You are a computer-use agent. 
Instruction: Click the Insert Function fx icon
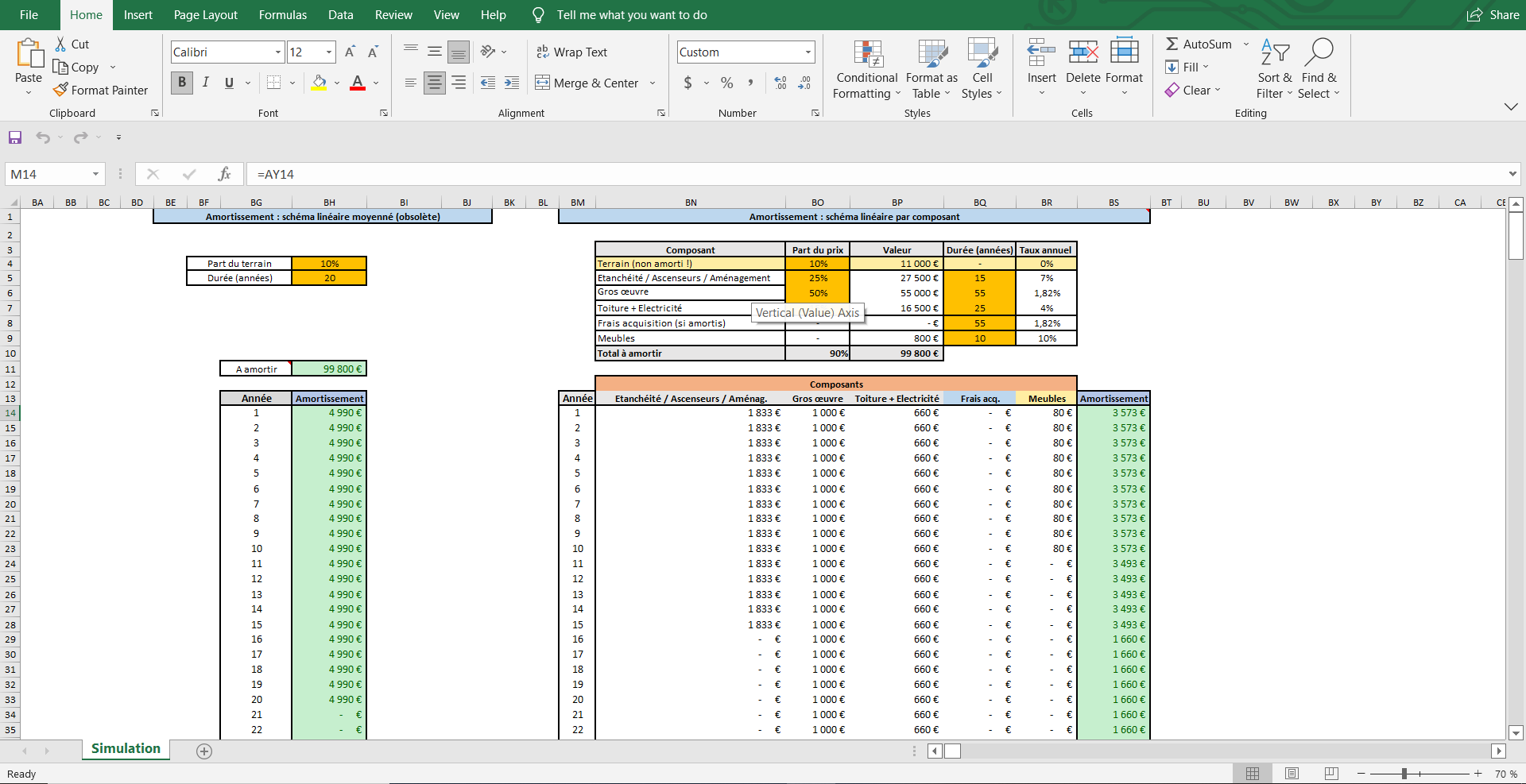click(x=224, y=174)
